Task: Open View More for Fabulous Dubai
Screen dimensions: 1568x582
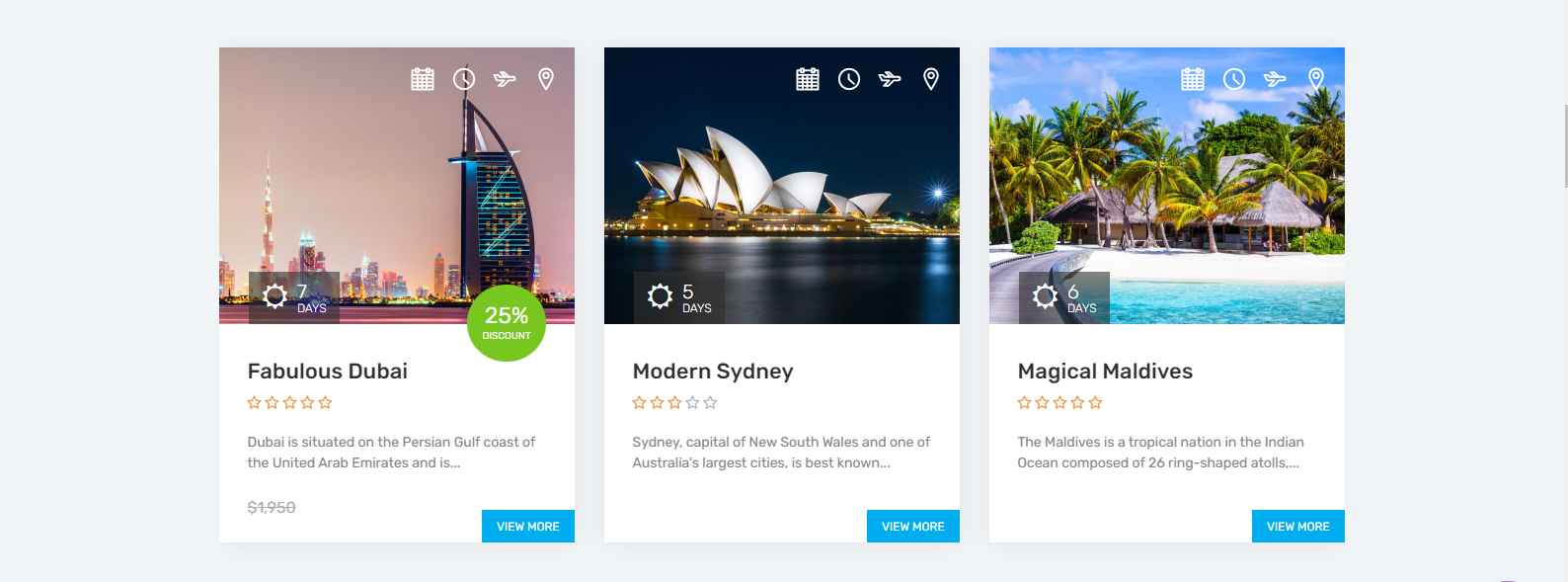Action: [x=528, y=527]
